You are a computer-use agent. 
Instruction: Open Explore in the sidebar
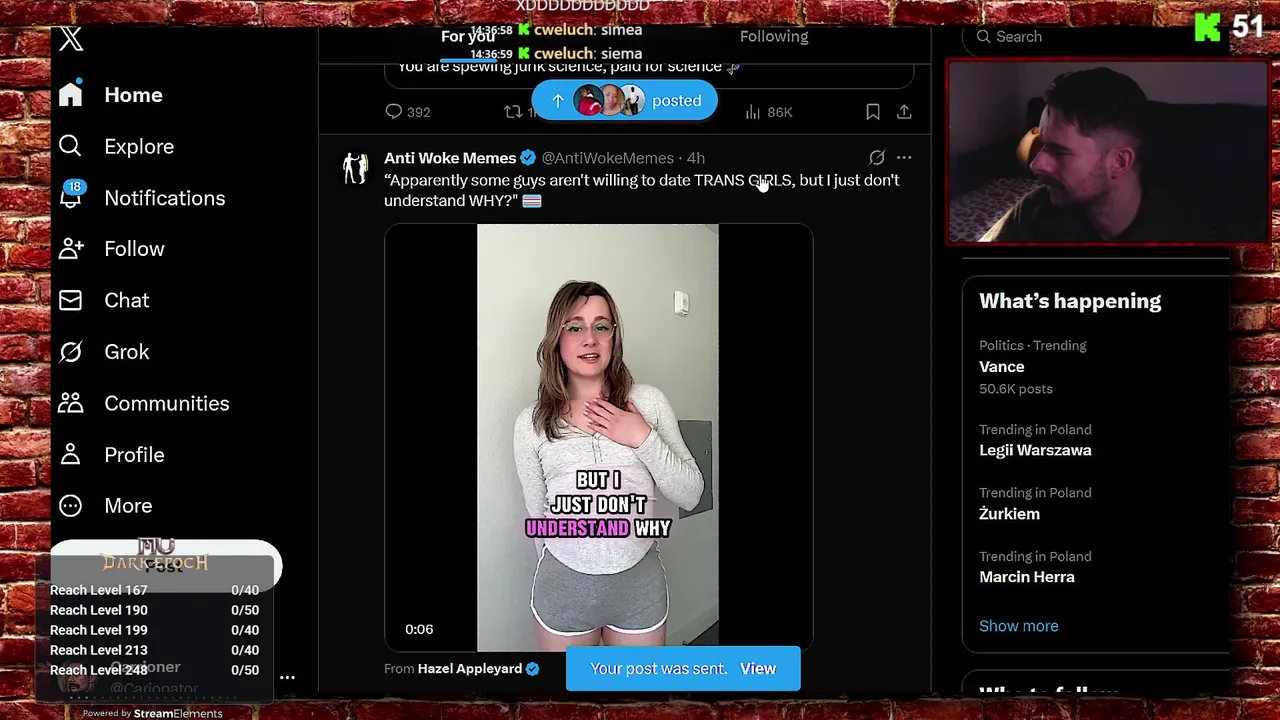[x=116, y=147]
